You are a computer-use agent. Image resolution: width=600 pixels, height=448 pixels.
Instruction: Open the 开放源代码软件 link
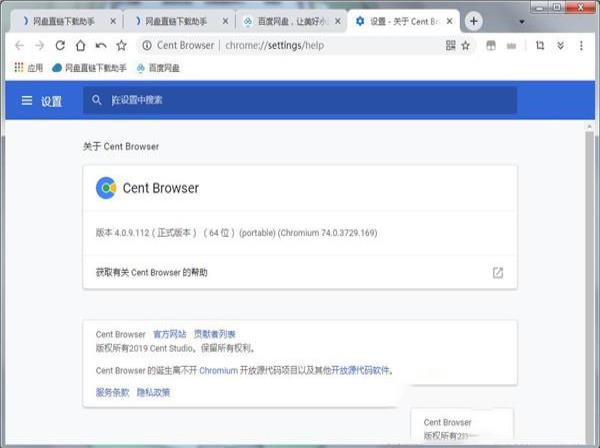(x=360, y=370)
